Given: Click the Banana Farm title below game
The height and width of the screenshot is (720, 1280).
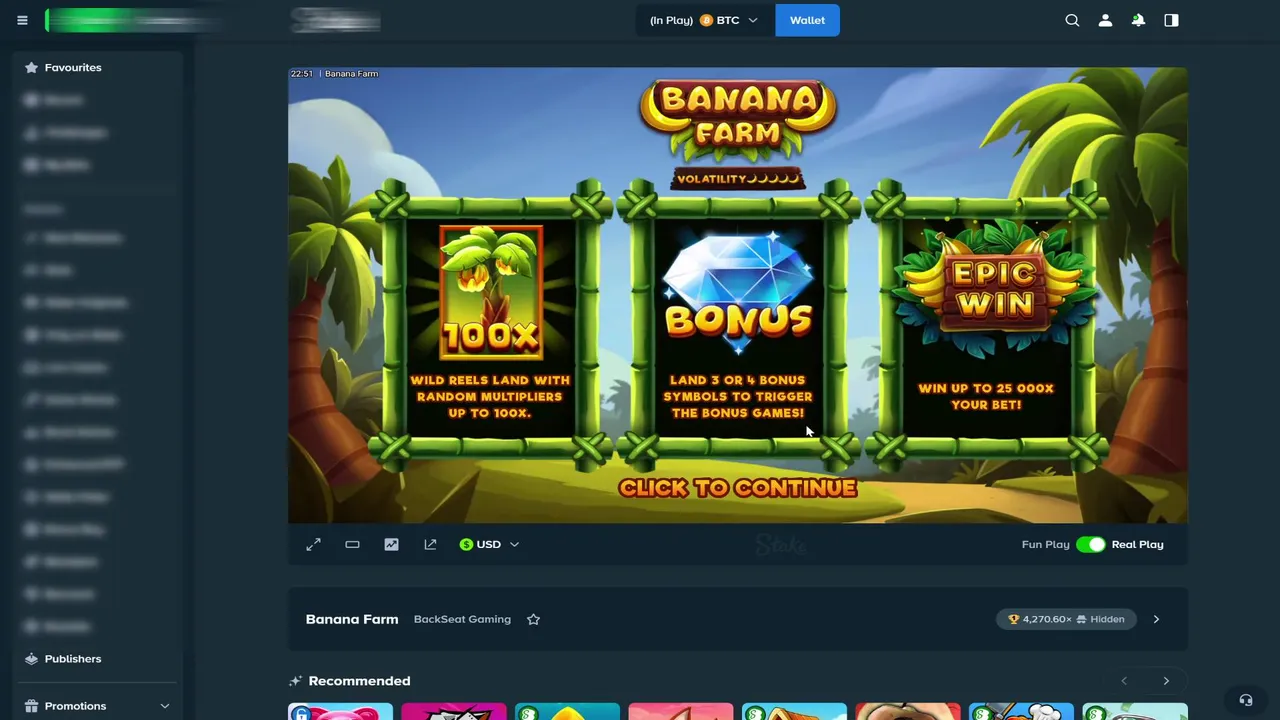Looking at the screenshot, I should [x=352, y=619].
